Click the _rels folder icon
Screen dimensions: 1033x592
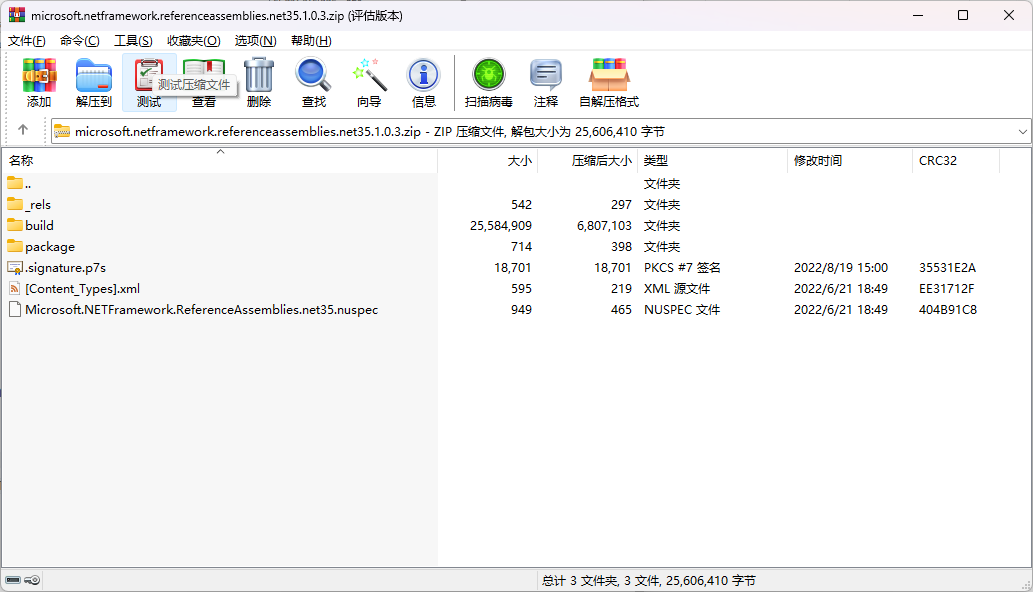15,204
